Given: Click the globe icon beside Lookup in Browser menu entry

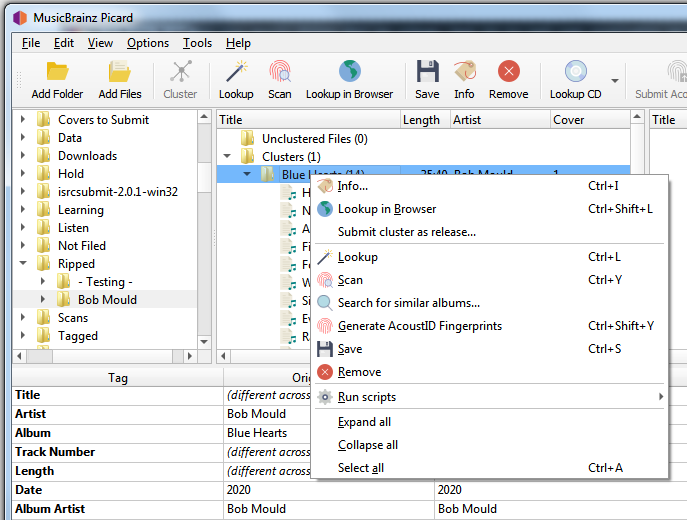Looking at the screenshot, I should coord(325,209).
